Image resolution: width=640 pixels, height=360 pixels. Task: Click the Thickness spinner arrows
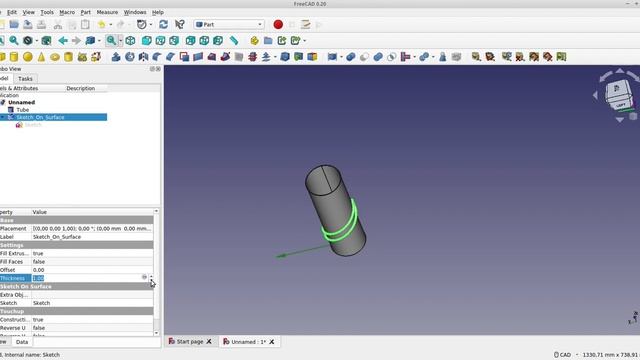[151, 278]
